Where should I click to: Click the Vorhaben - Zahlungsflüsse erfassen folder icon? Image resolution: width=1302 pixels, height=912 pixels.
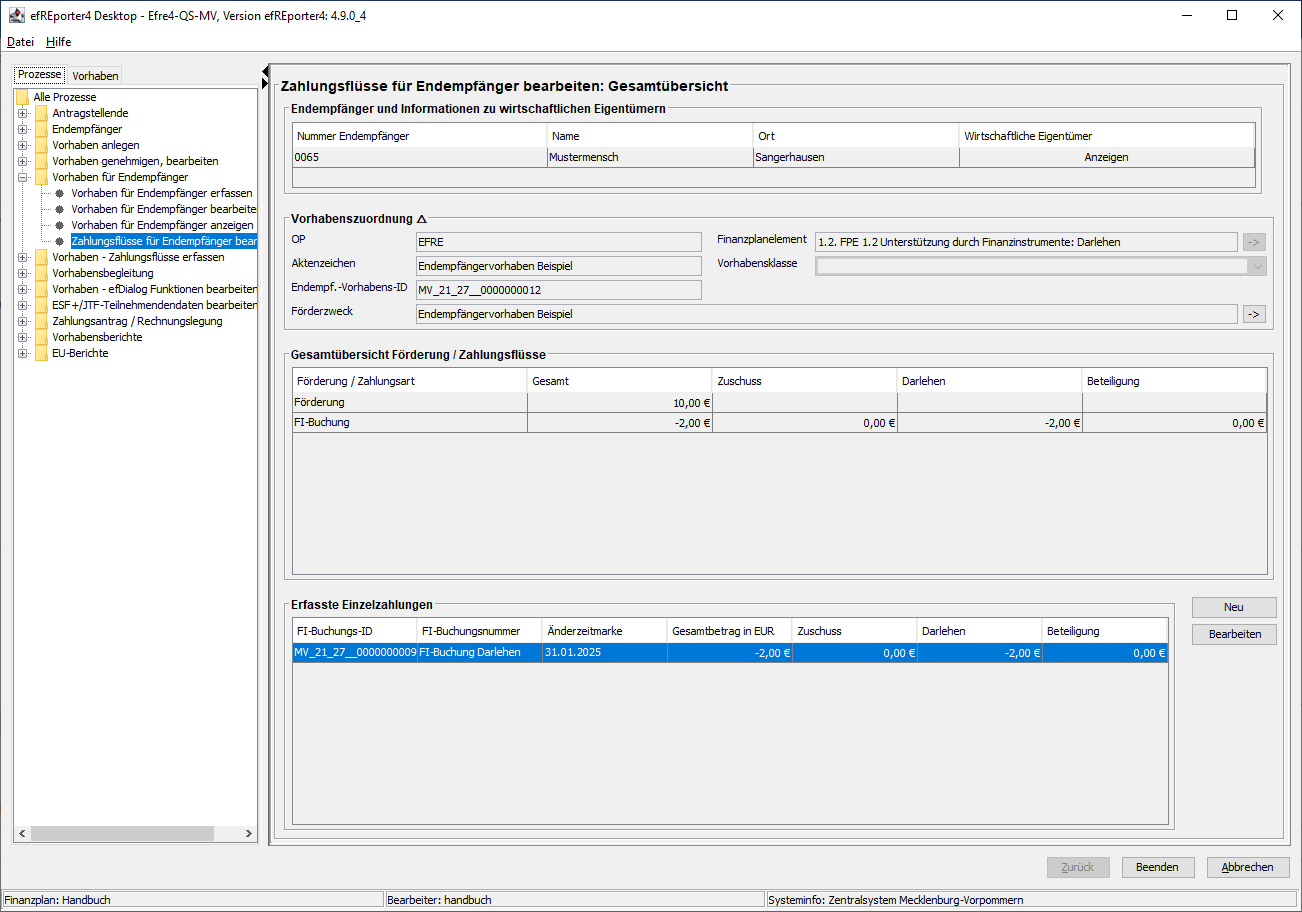click(x=41, y=257)
